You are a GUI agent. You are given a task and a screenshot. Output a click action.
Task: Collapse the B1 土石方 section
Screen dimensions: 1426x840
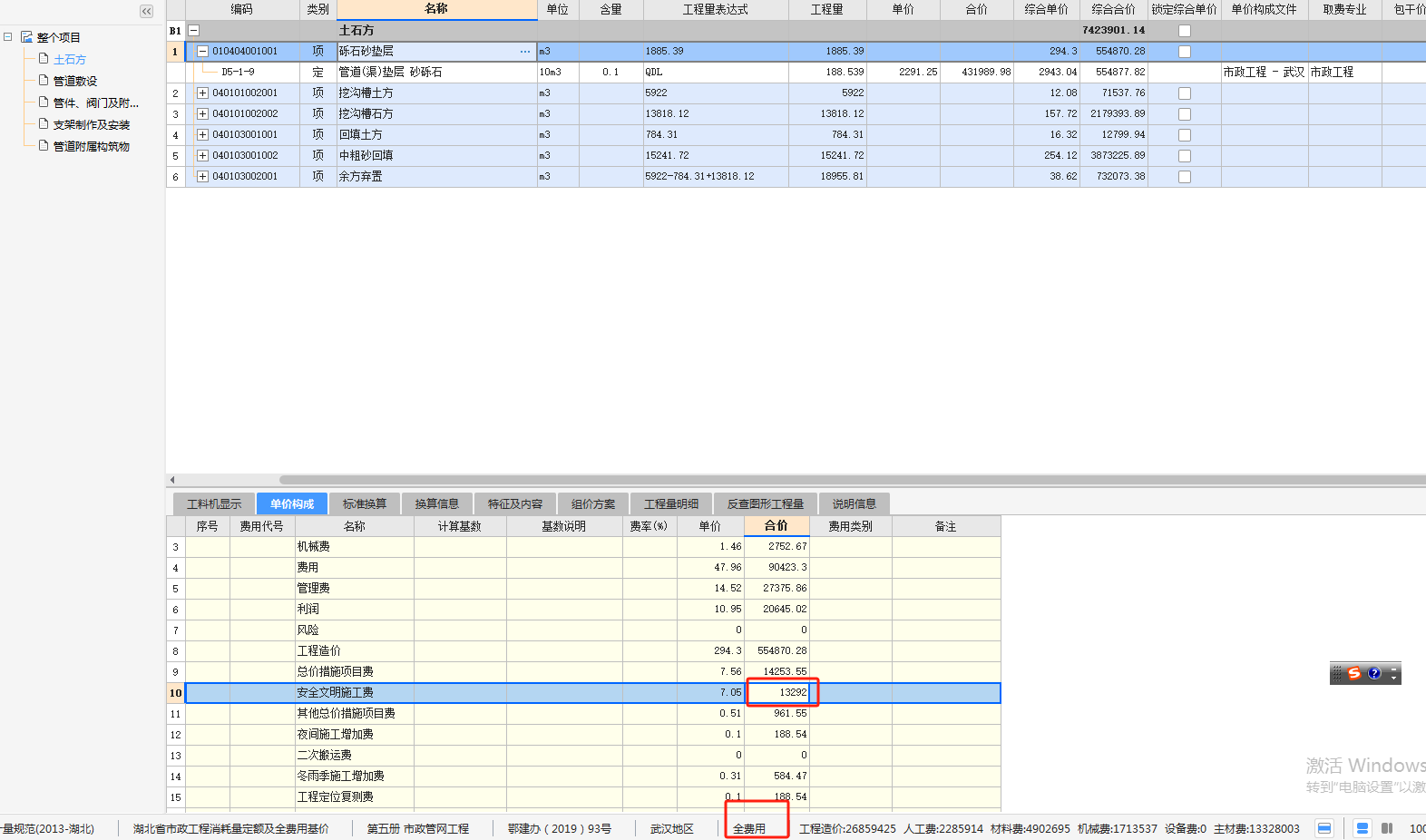193,30
